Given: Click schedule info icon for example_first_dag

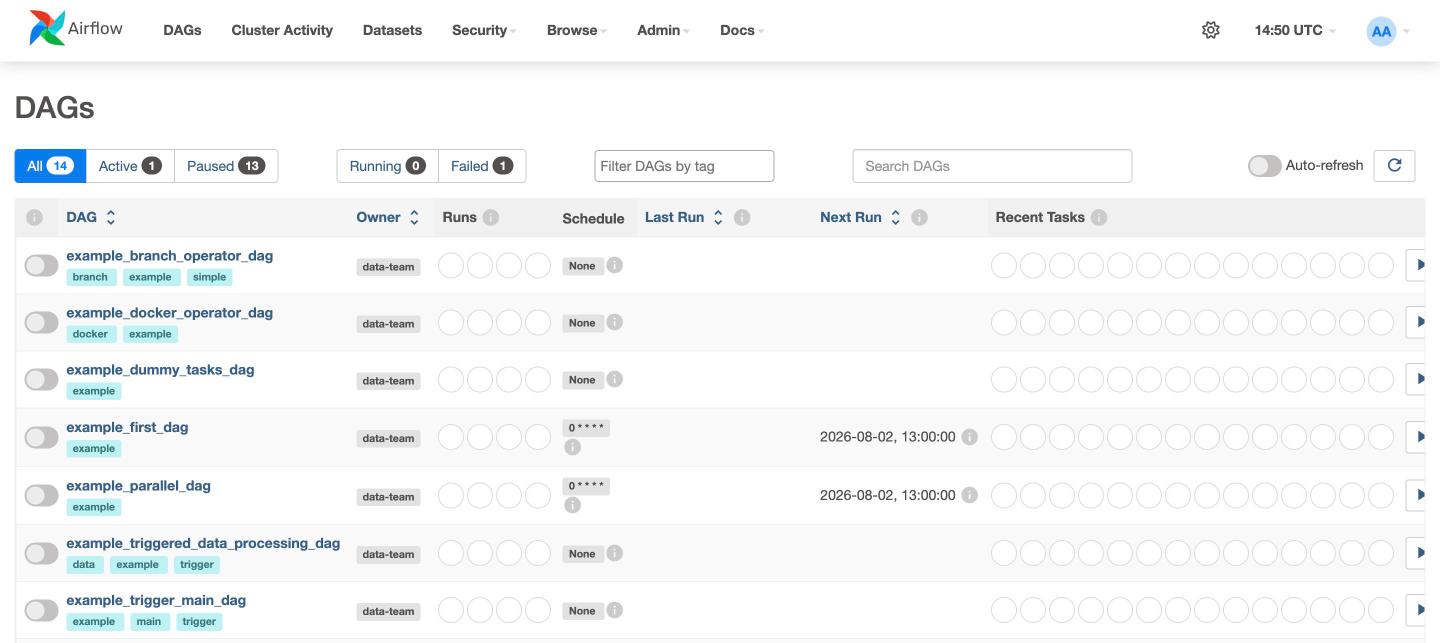Looking at the screenshot, I should click(572, 447).
